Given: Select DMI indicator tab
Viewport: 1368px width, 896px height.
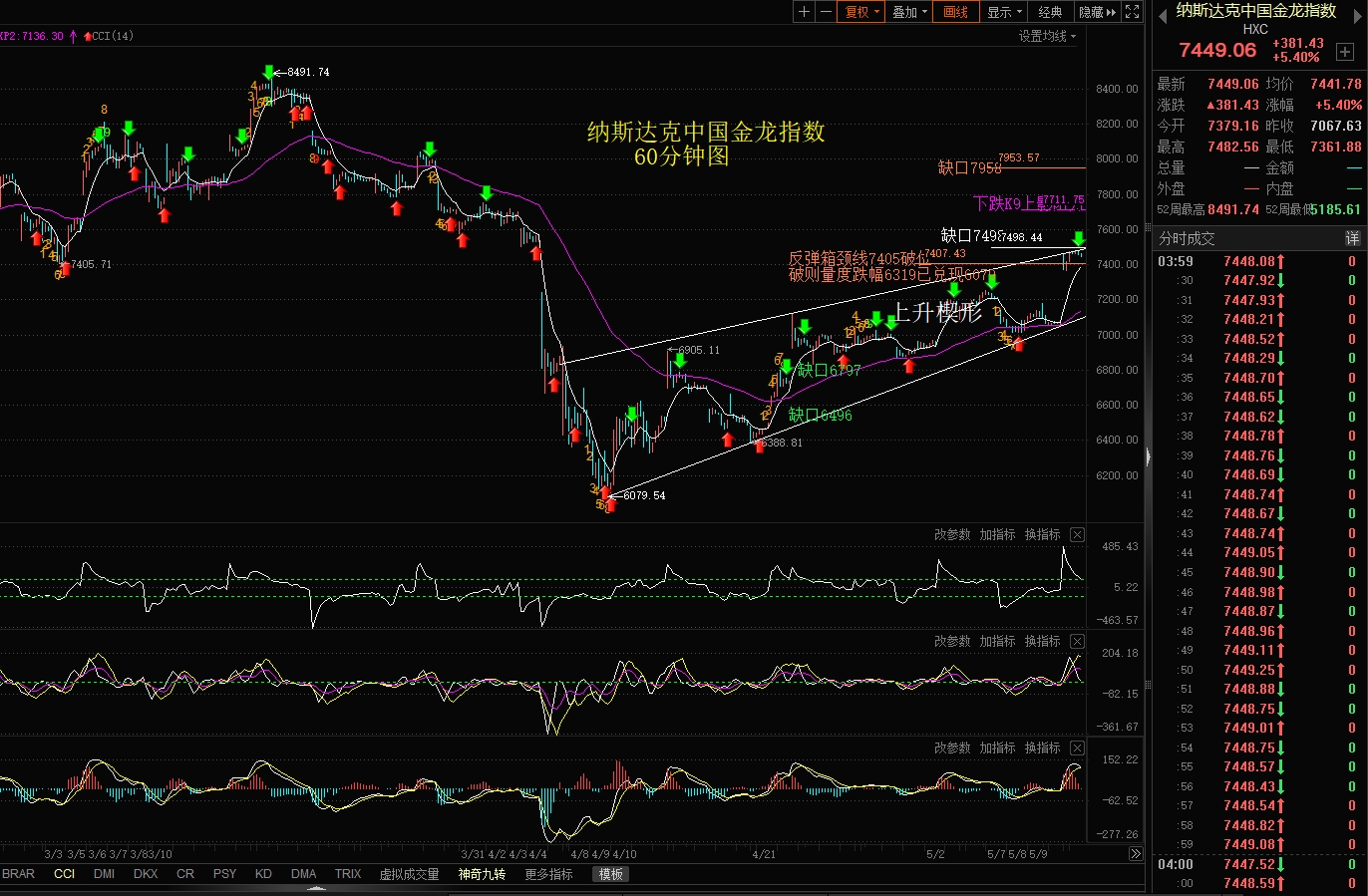Looking at the screenshot, I should [104, 874].
